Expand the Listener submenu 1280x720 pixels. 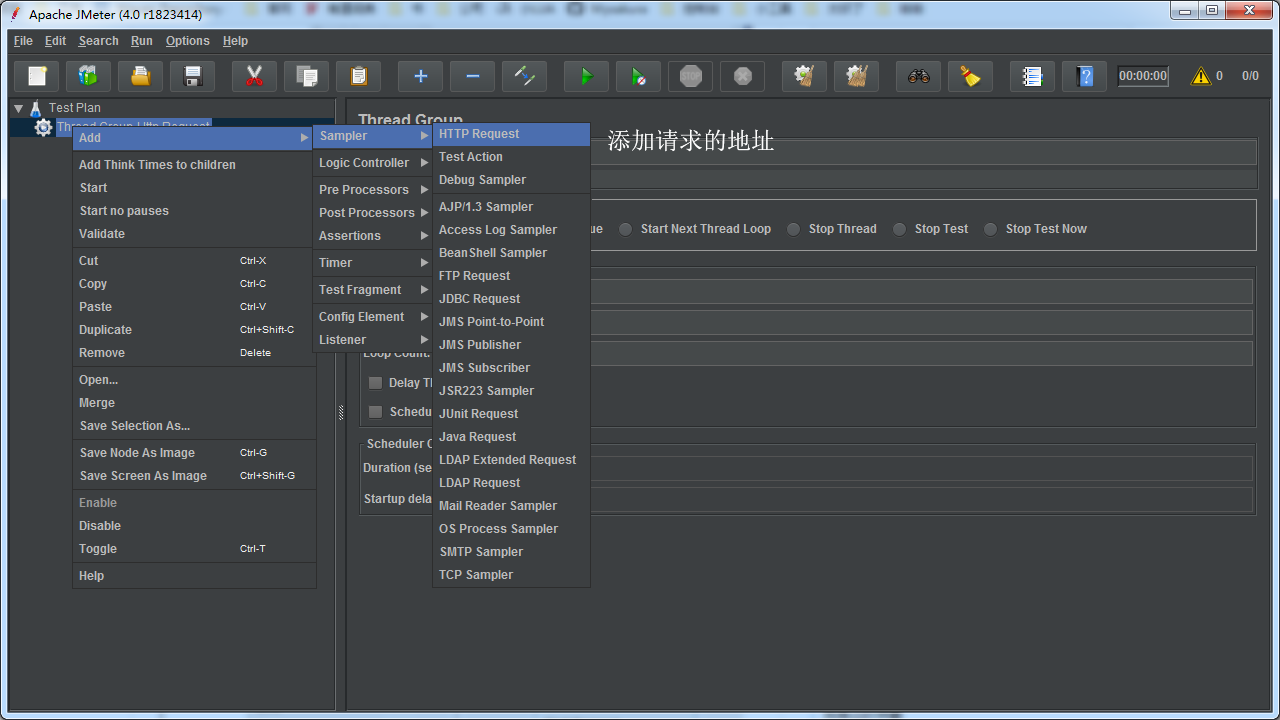[x=373, y=340]
